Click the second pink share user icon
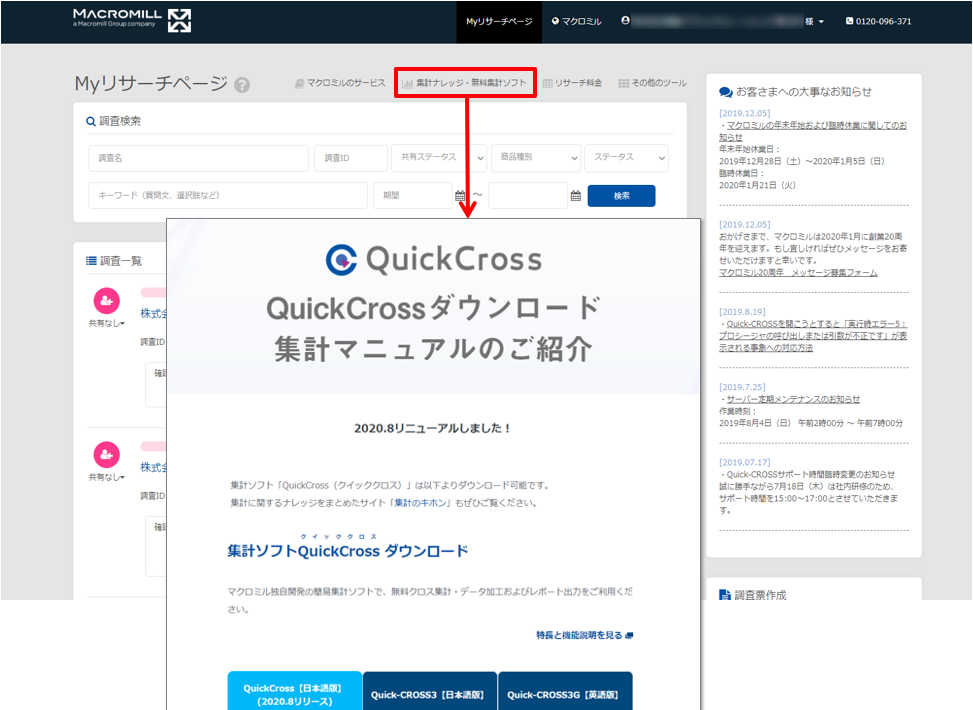This screenshot has height=710, width=973. [107, 455]
